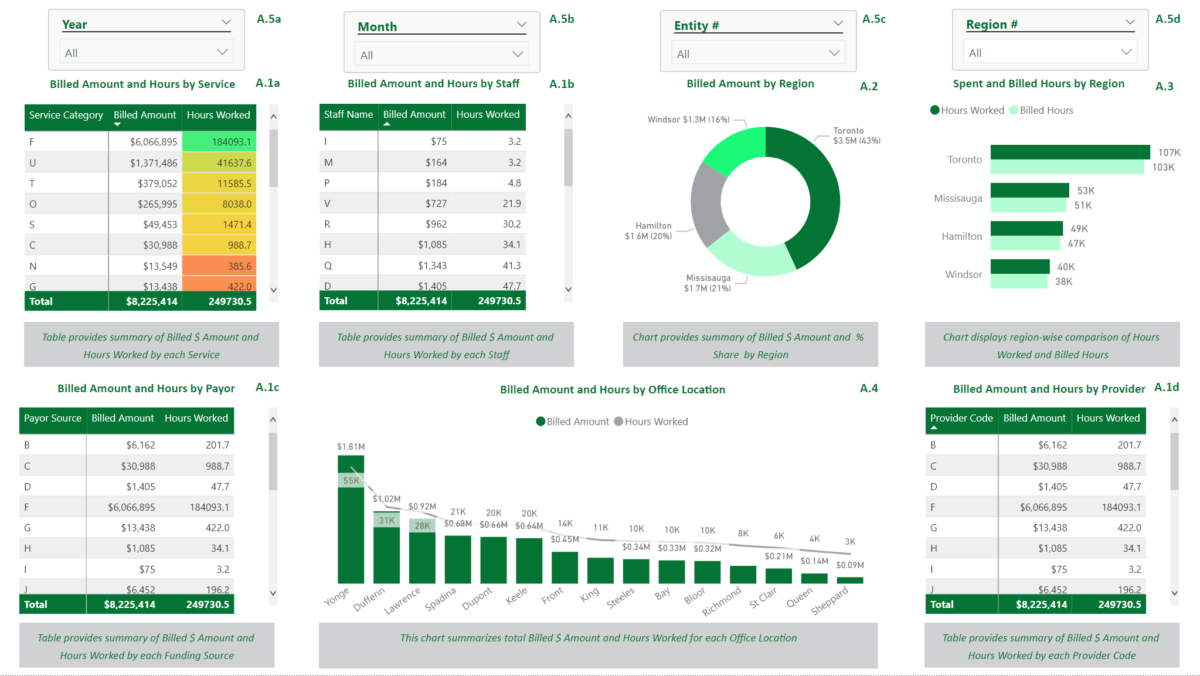Viewport: 1200px width, 676px height.
Task: Sort by Billed Amount in Service table
Action: point(145,115)
